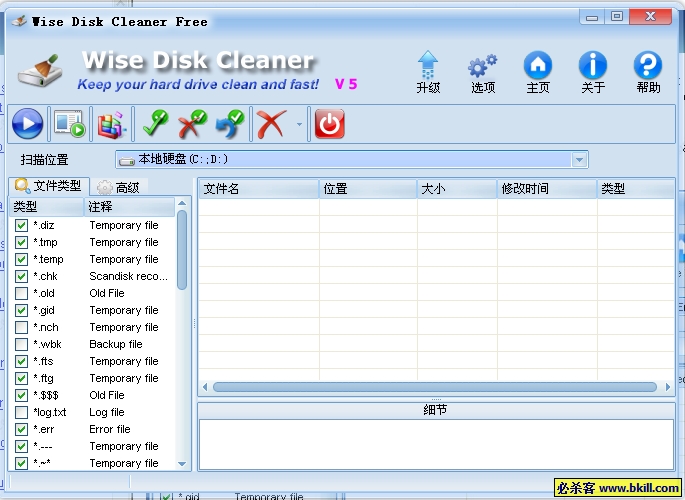The height and width of the screenshot is (500, 685).
Task: Click the large red X delete icon
Action: click(x=271, y=124)
